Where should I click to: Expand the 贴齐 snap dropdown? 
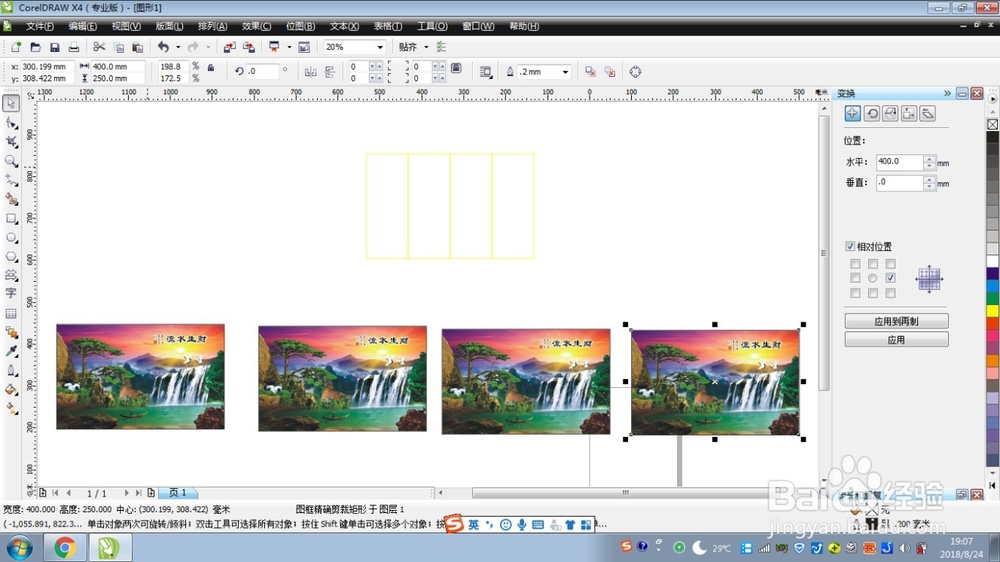coord(426,47)
